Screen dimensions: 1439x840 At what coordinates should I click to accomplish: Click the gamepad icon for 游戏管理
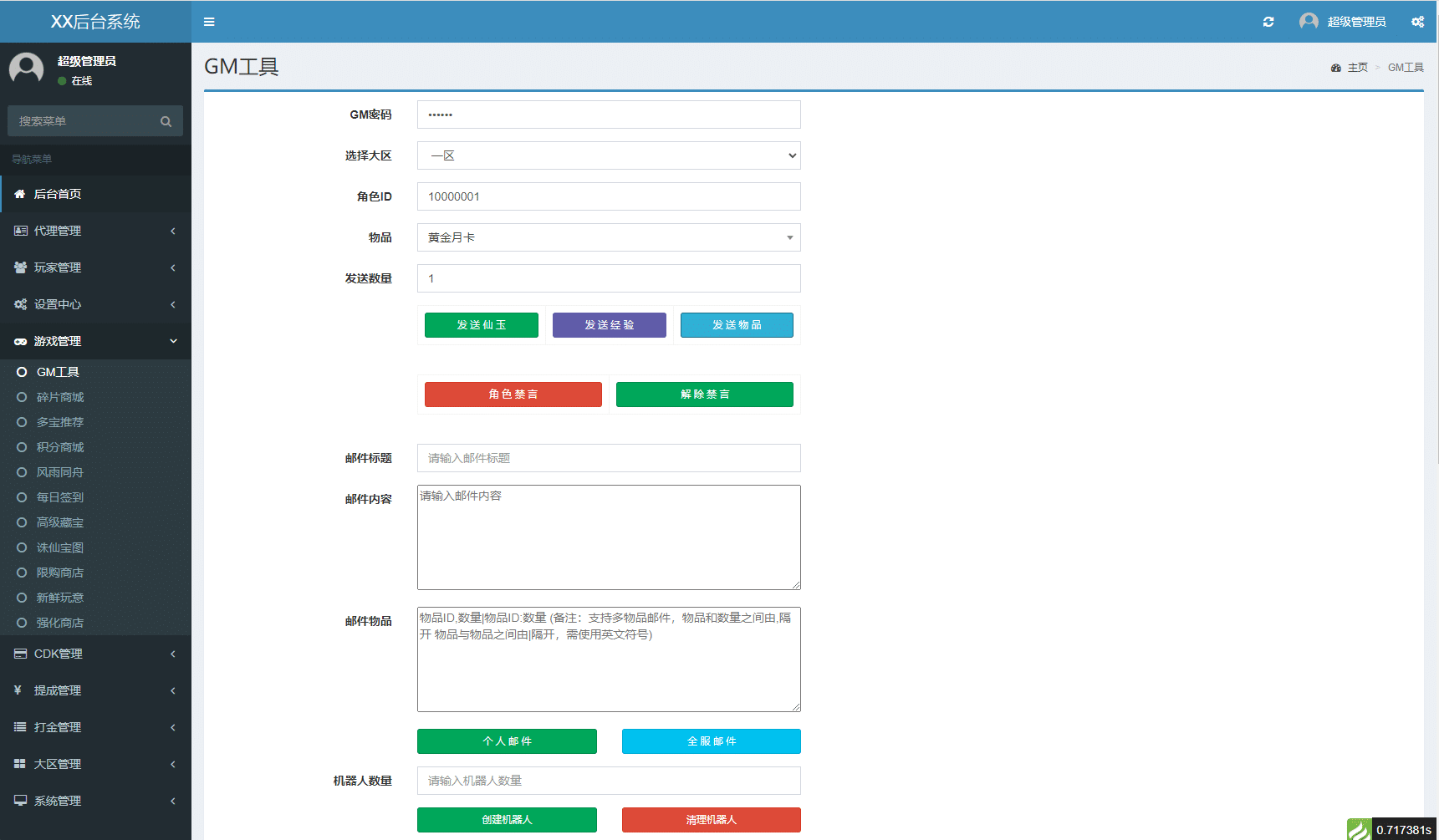(x=20, y=341)
